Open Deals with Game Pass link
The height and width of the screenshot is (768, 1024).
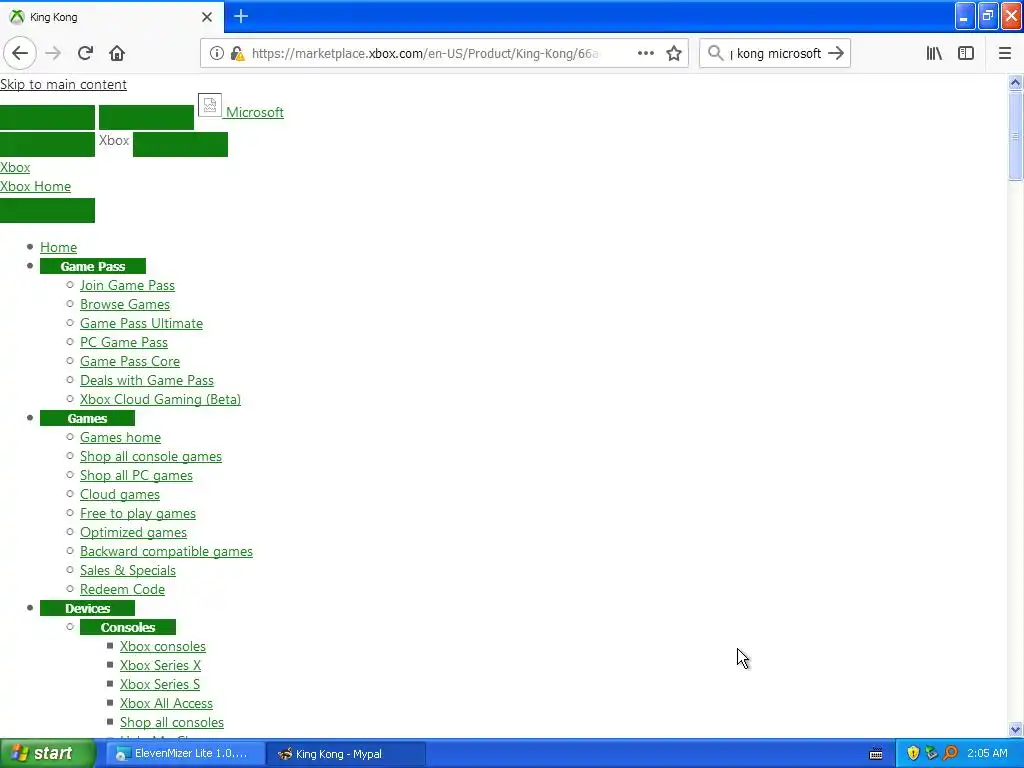[147, 380]
